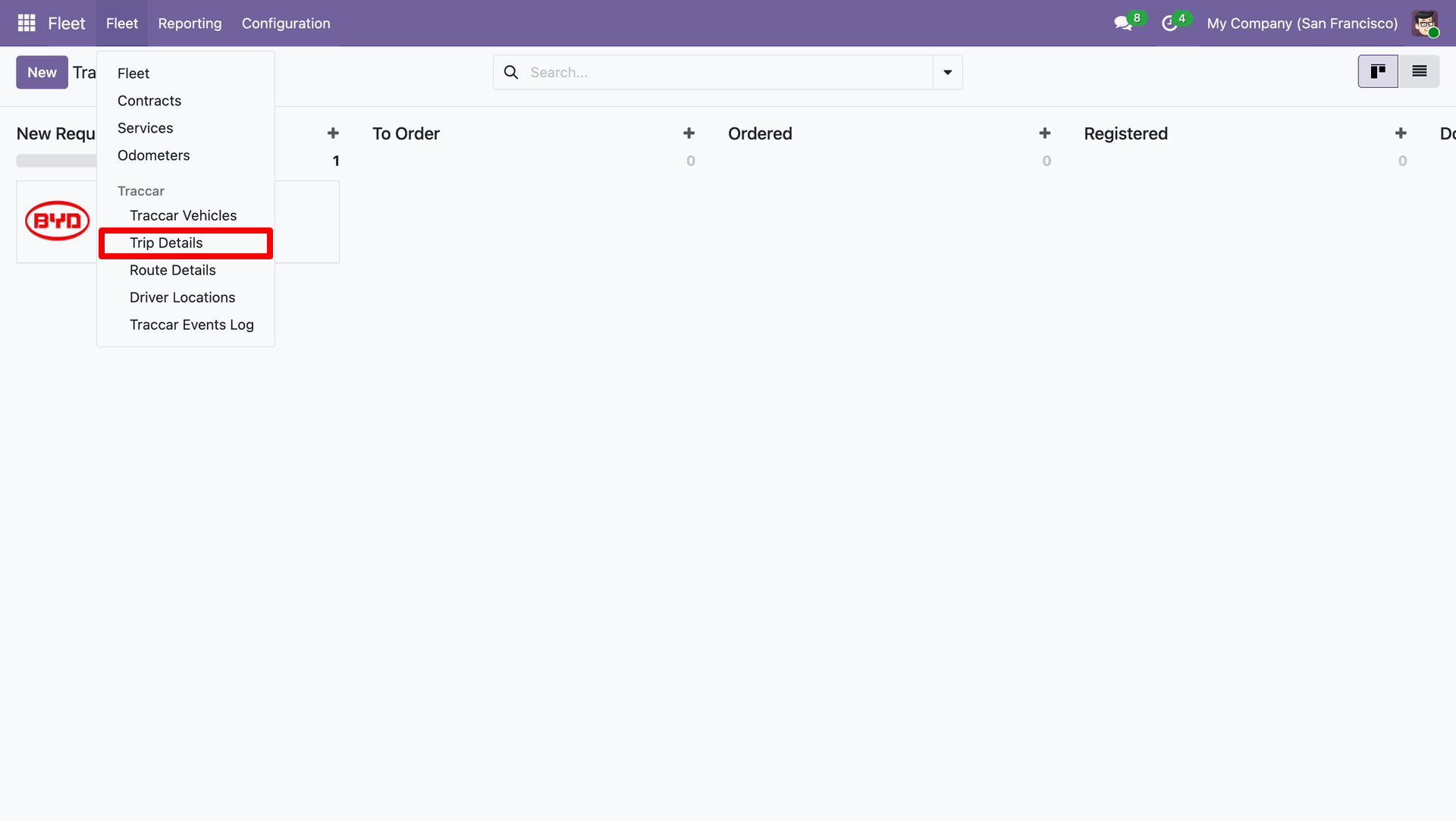The height and width of the screenshot is (821, 1456).
Task: Expand the search filter options dropdown
Action: click(x=947, y=72)
